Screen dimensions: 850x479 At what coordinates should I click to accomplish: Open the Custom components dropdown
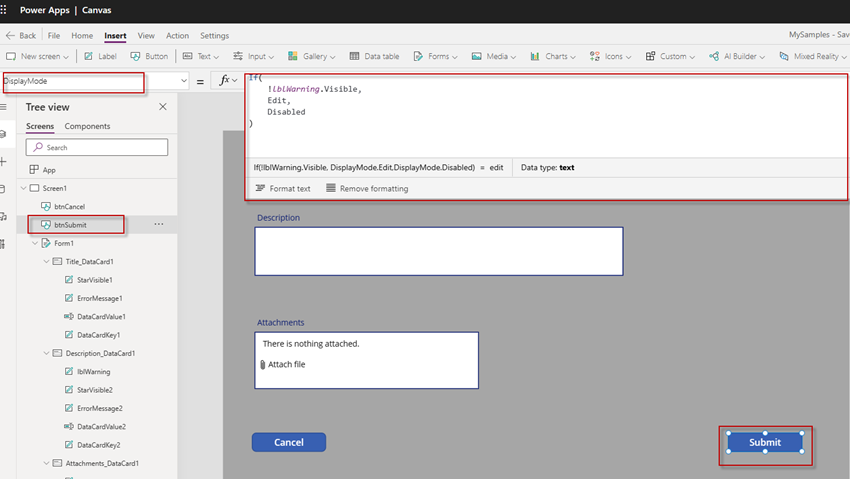(x=670, y=56)
